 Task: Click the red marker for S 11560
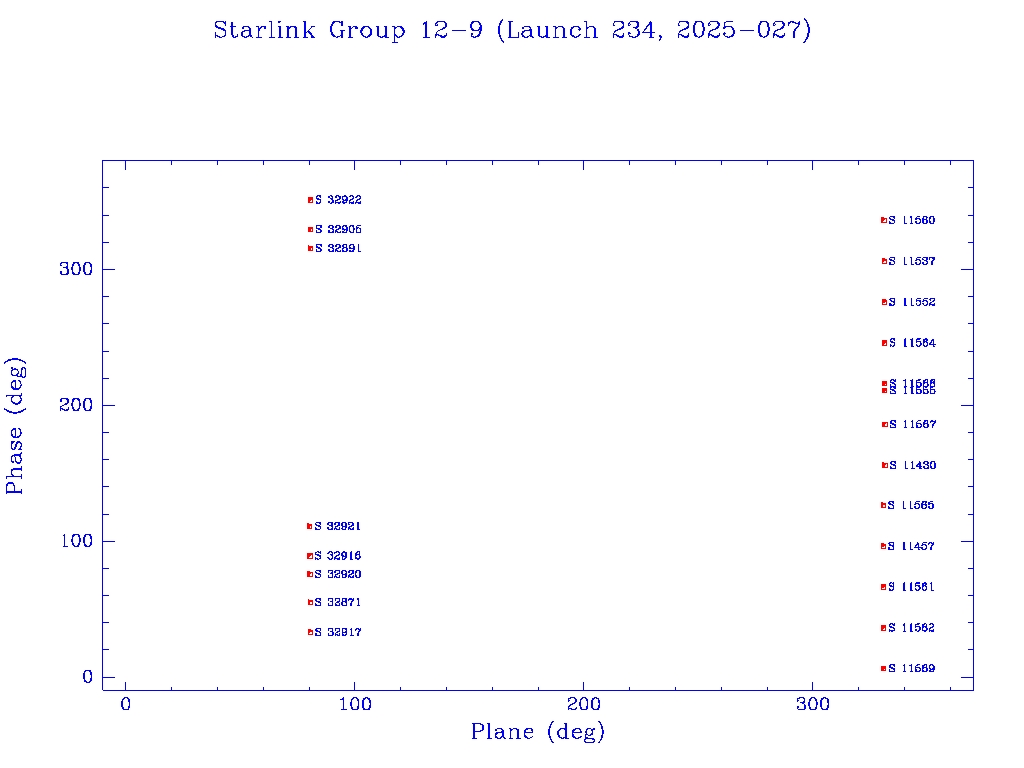[x=884, y=220]
